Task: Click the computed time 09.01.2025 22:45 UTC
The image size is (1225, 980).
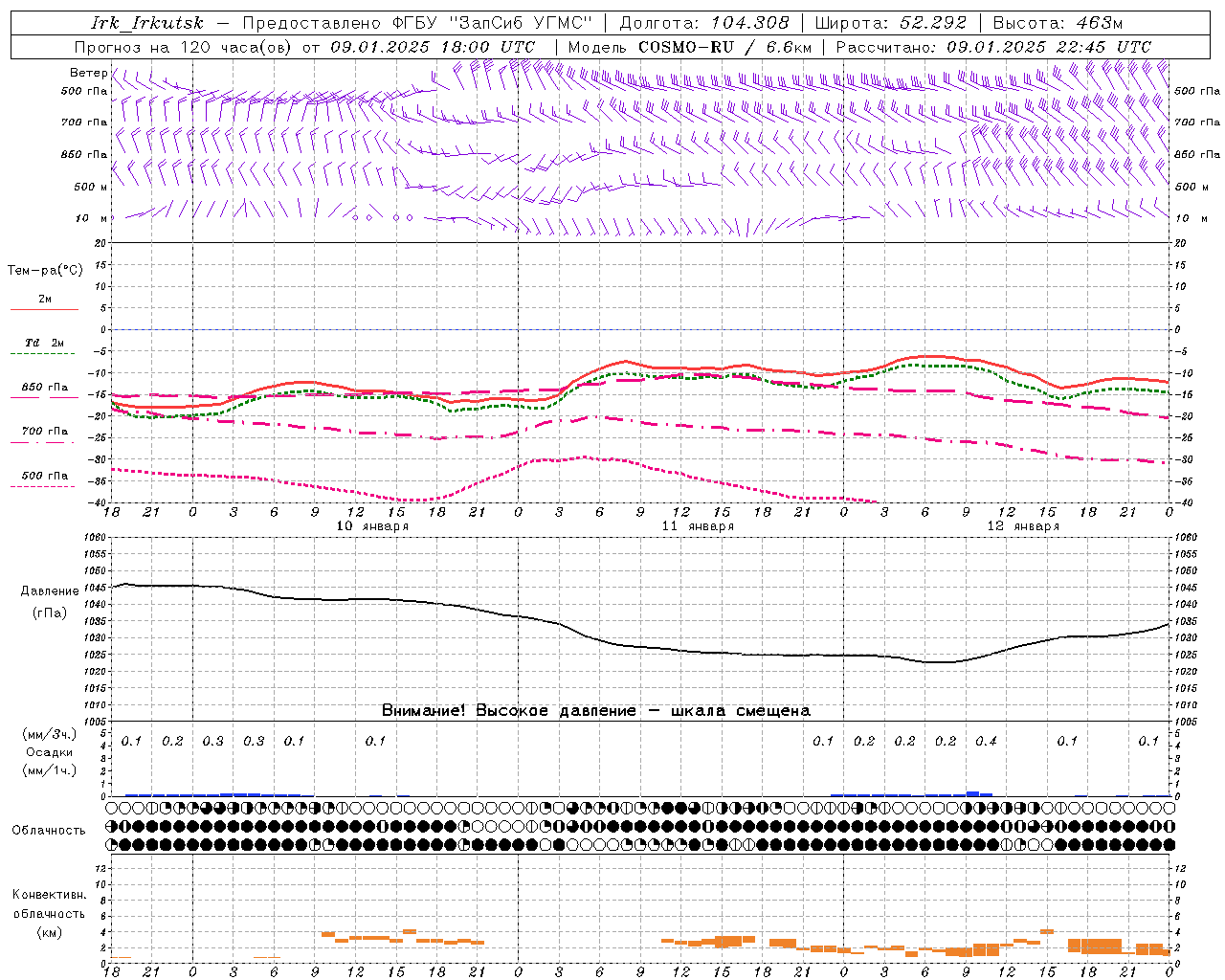Action: point(1049,47)
